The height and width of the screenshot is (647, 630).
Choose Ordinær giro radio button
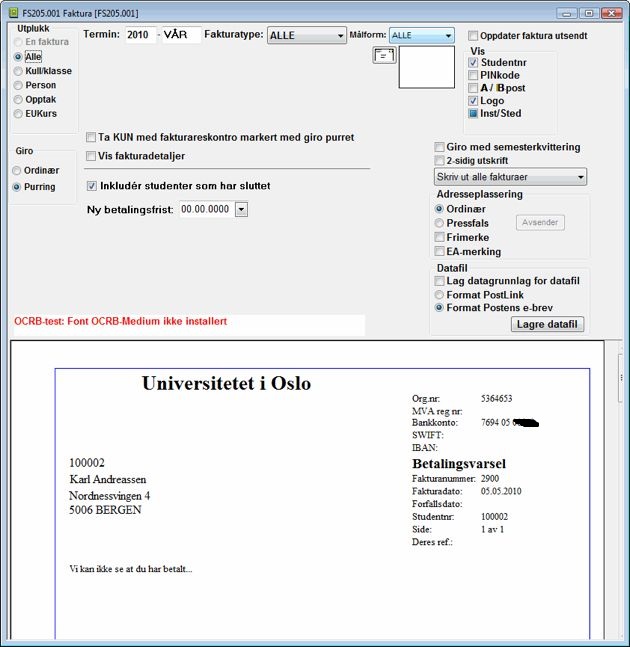click(17, 170)
